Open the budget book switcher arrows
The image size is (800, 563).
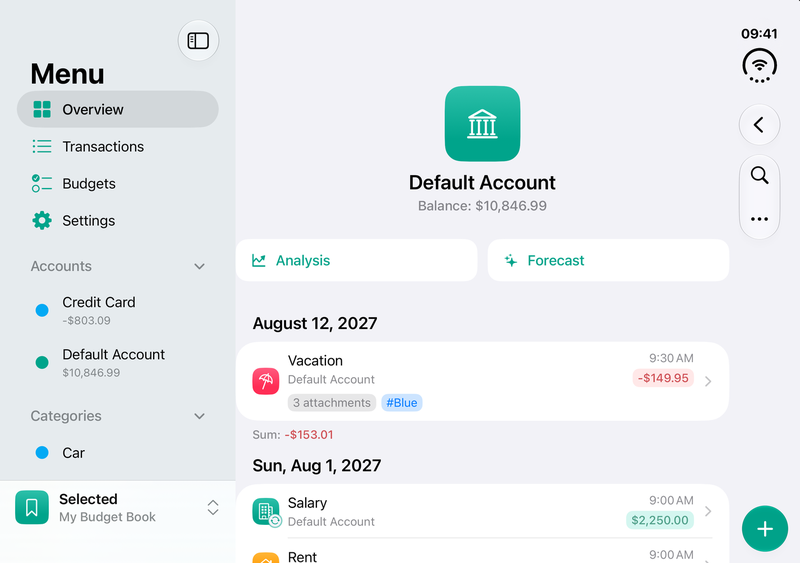point(213,507)
